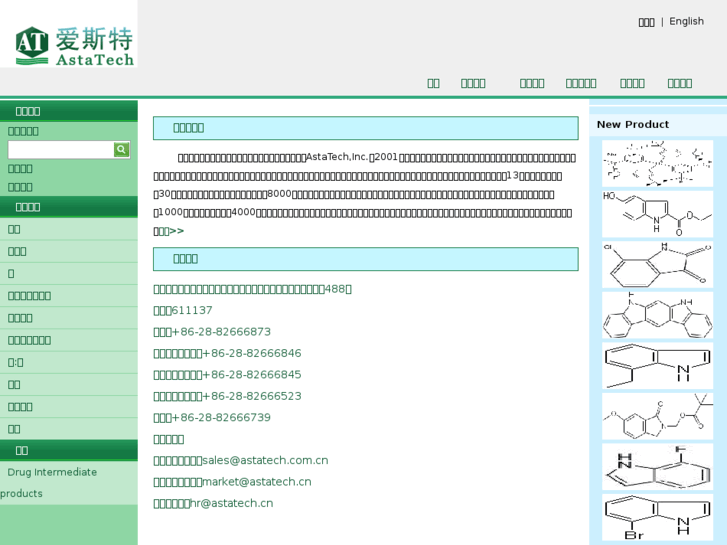Viewport: 727px width, 545px height.
Task: Click hr@astatech.cn email text
Action: pos(231,503)
